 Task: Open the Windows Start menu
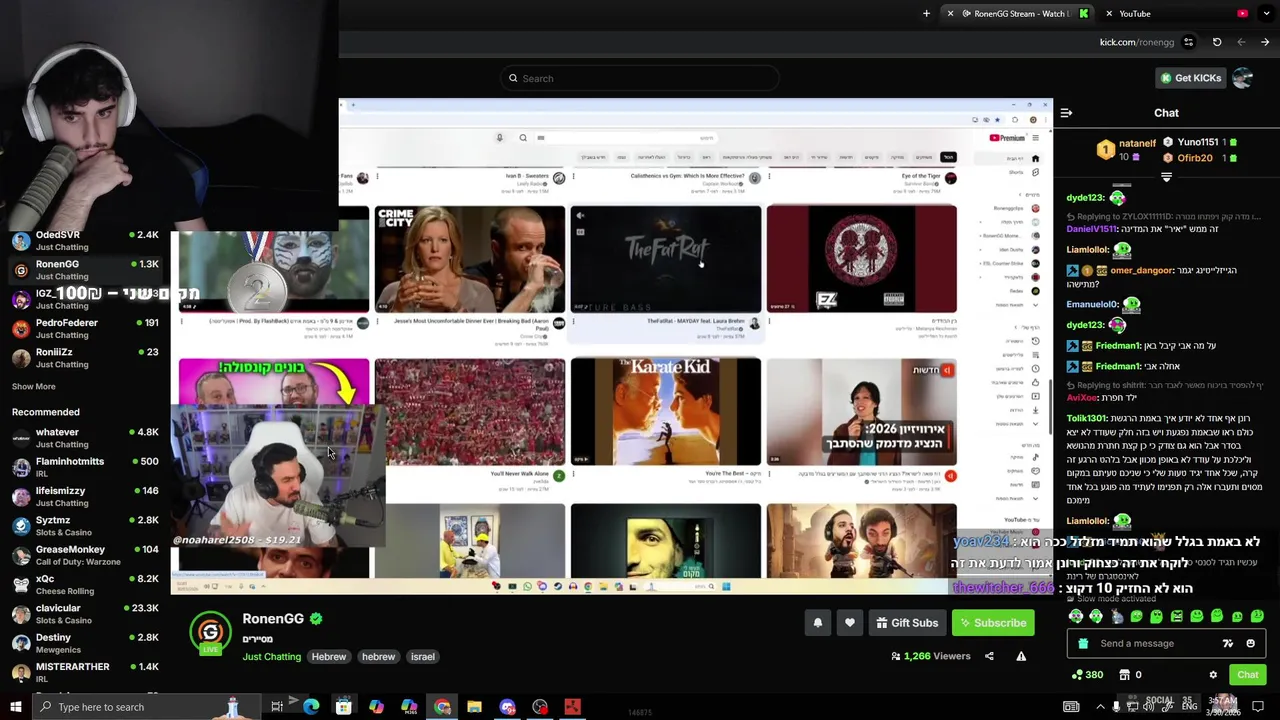15,707
